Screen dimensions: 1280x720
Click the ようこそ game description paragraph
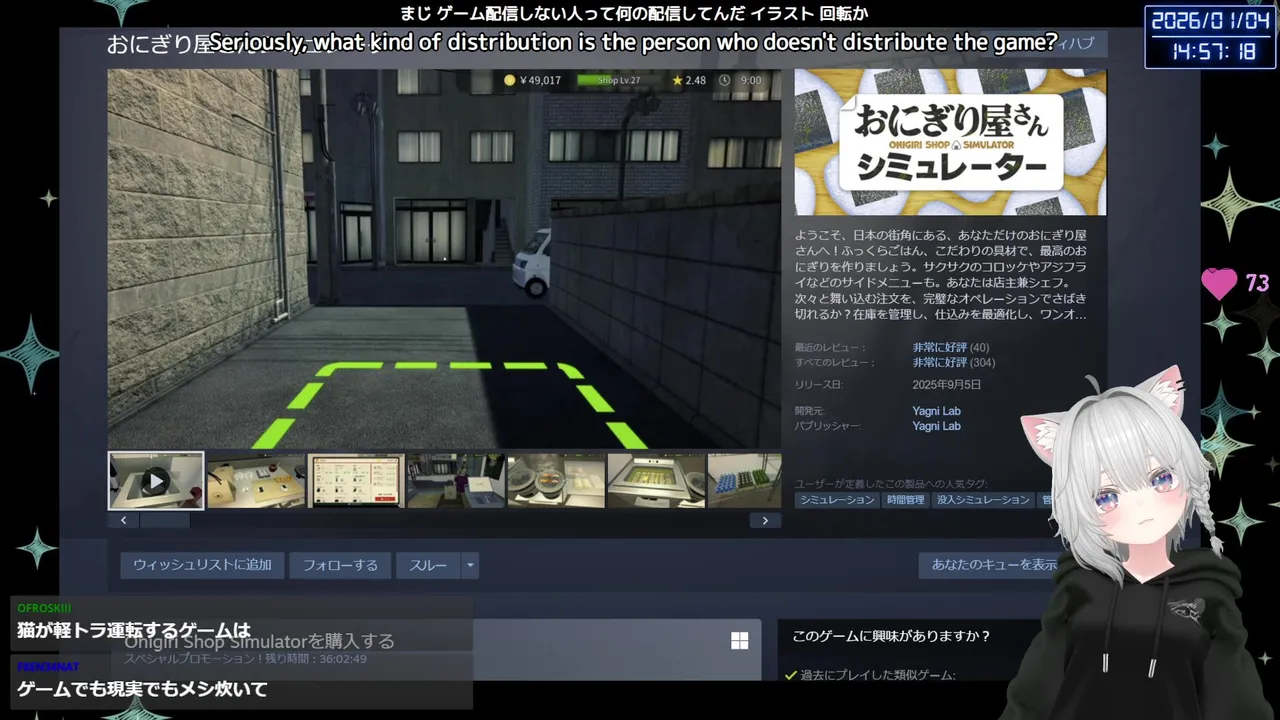pyautogui.click(x=940, y=275)
